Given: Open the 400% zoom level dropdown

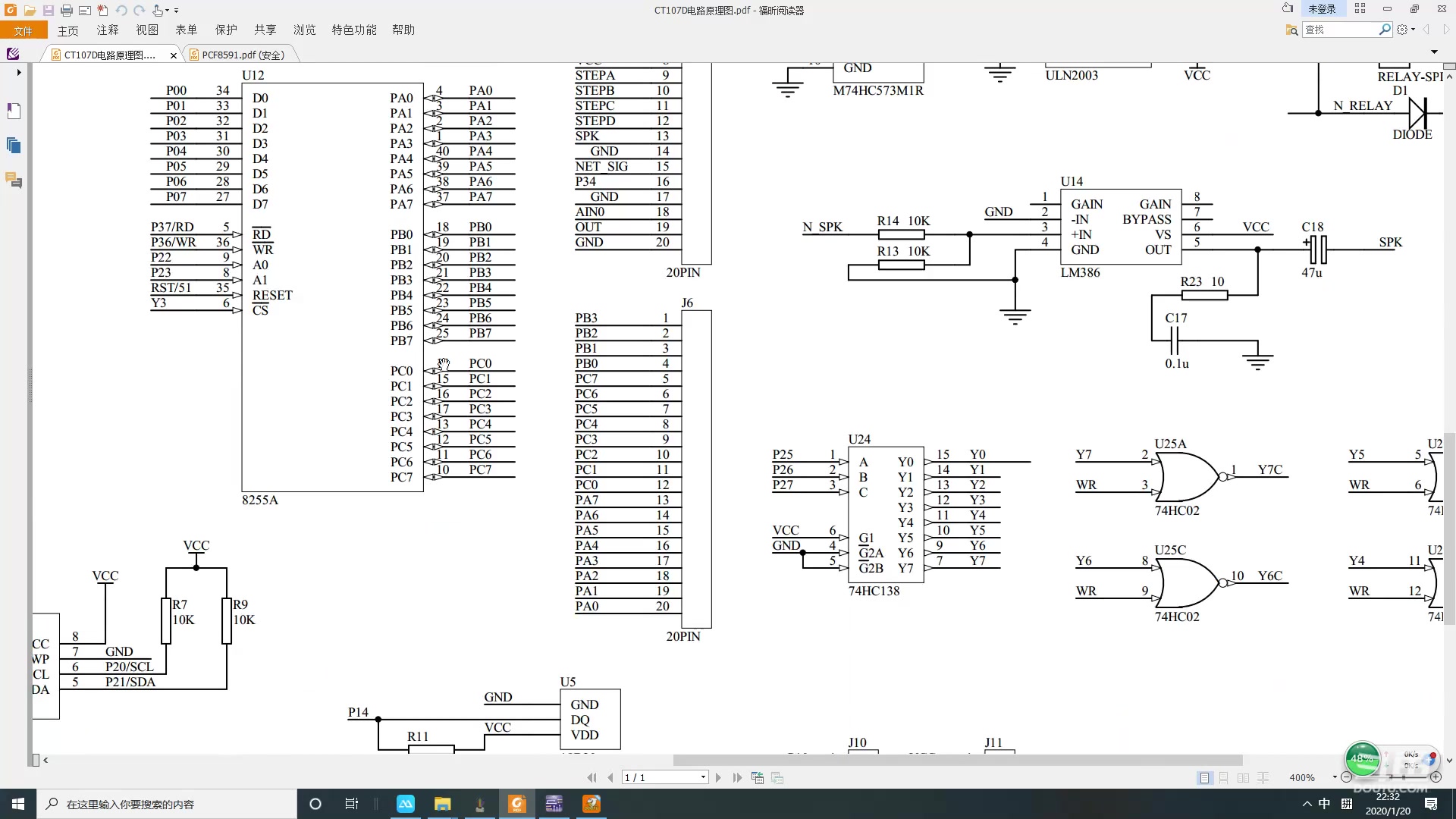Looking at the screenshot, I should (x=1335, y=777).
